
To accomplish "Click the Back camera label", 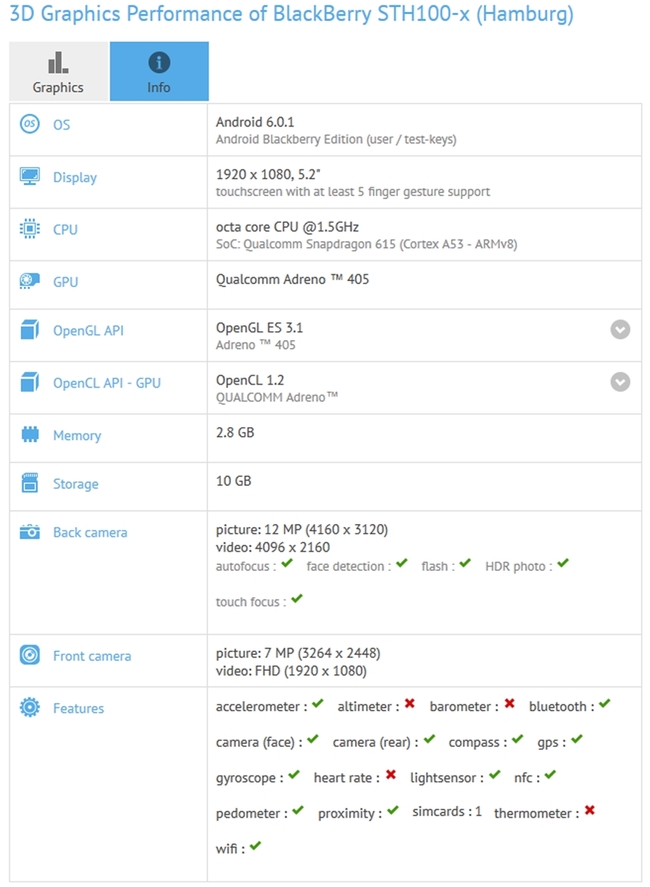I will coord(90,532).
